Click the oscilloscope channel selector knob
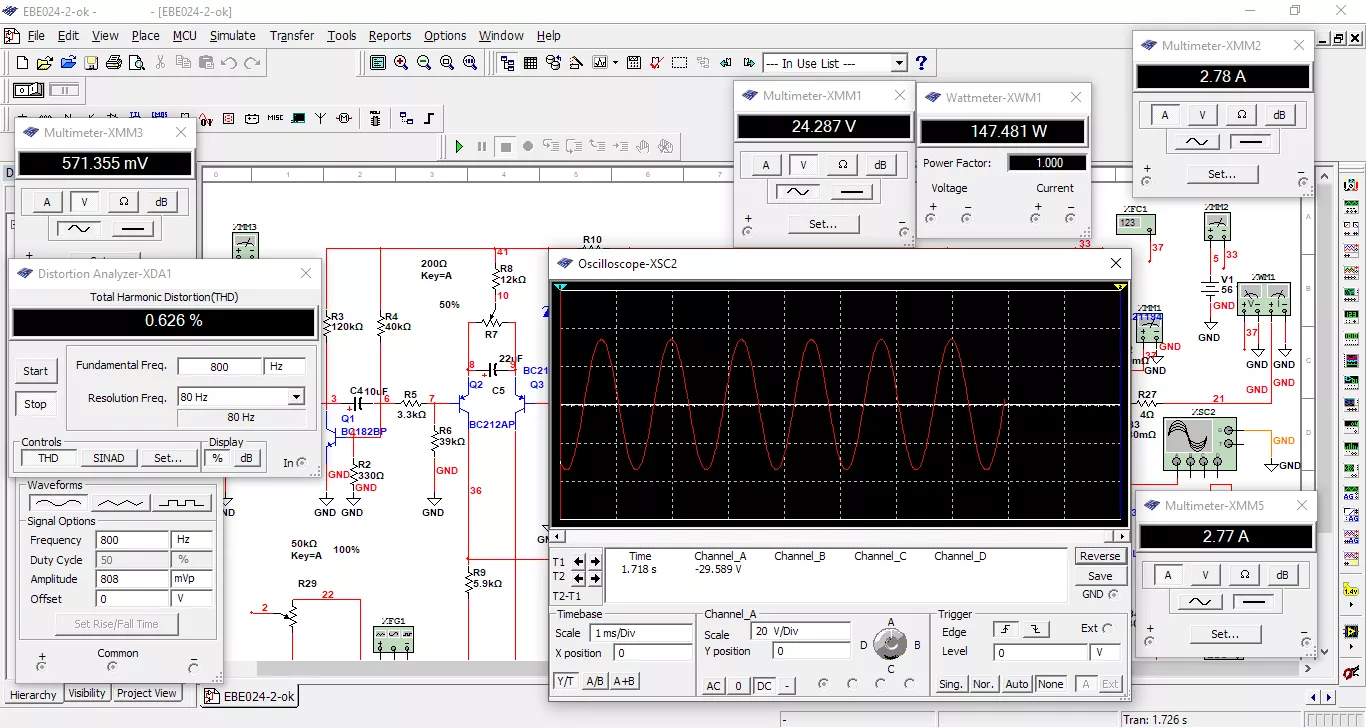This screenshot has width=1366, height=728. click(x=889, y=643)
